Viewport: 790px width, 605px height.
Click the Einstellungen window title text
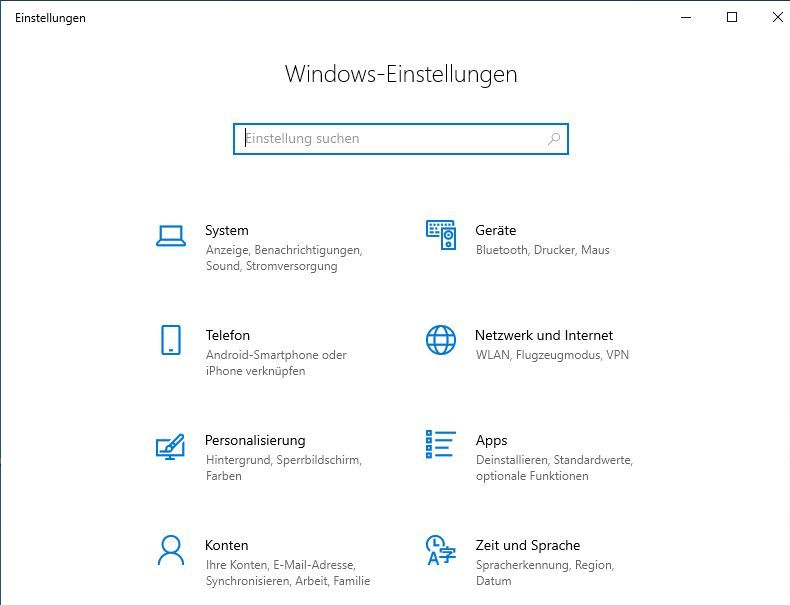(x=50, y=18)
